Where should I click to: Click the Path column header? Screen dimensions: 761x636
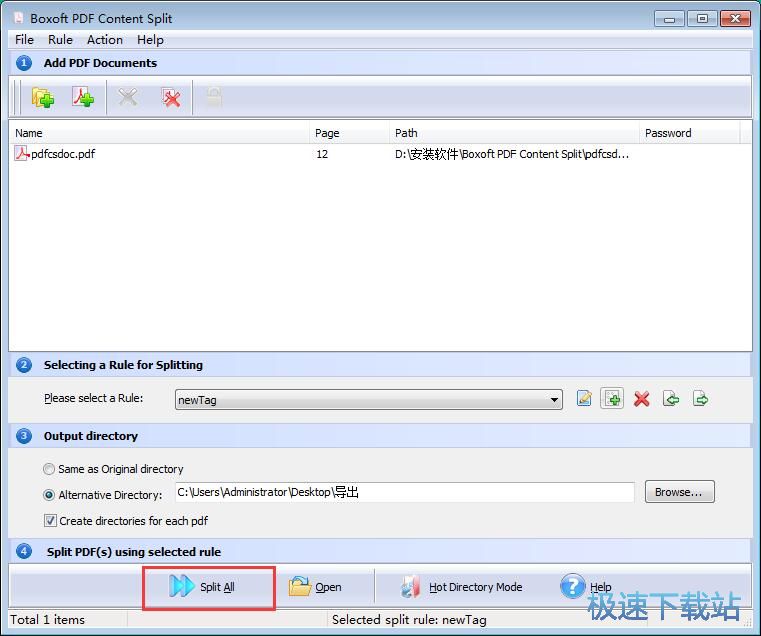pyautogui.click(x=514, y=133)
